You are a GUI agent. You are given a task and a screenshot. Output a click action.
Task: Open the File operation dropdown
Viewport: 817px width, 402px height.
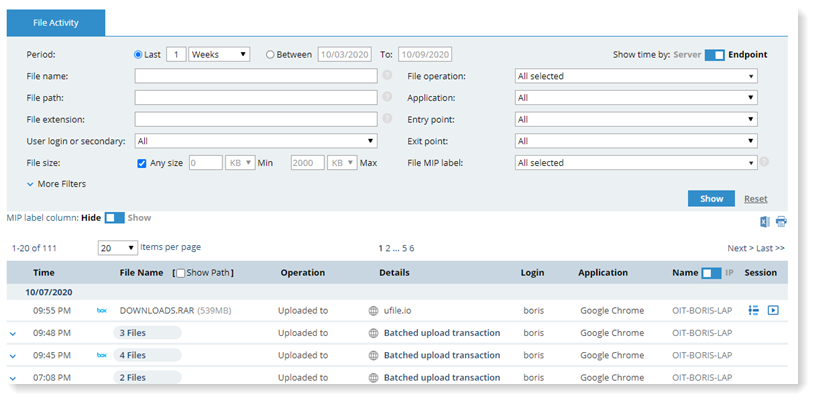tap(636, 76)
